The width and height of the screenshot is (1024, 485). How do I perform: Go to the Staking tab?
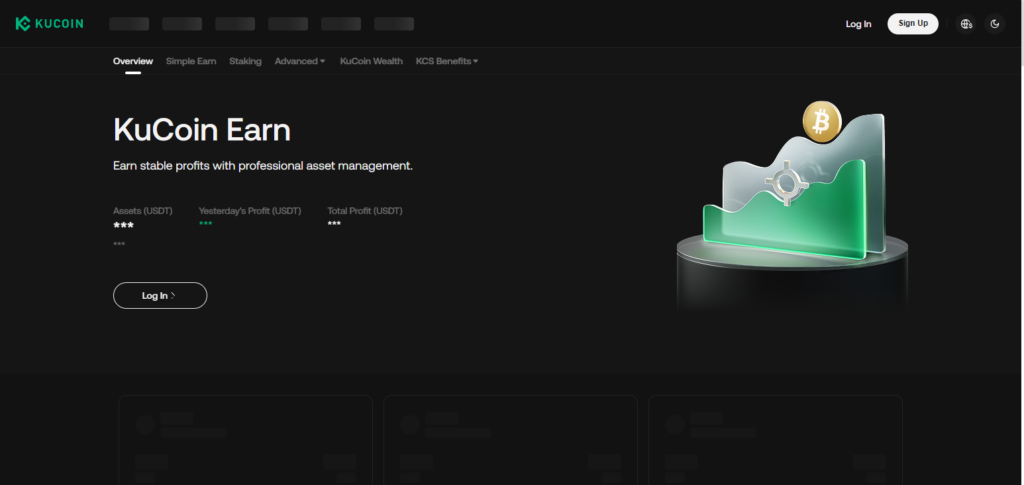point(245,61)
